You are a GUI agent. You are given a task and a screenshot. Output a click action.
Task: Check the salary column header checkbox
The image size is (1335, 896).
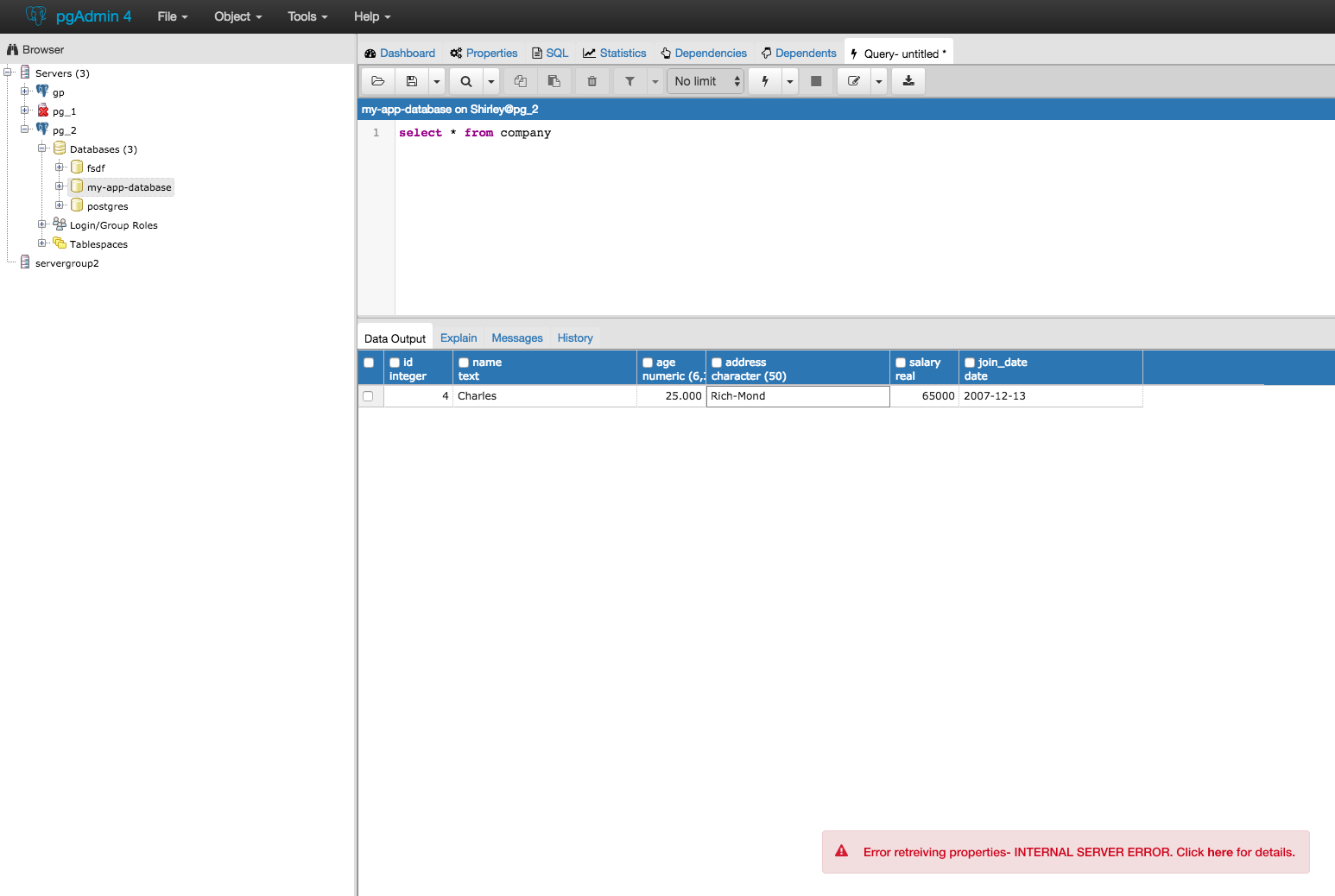click(x=901, y=363)
